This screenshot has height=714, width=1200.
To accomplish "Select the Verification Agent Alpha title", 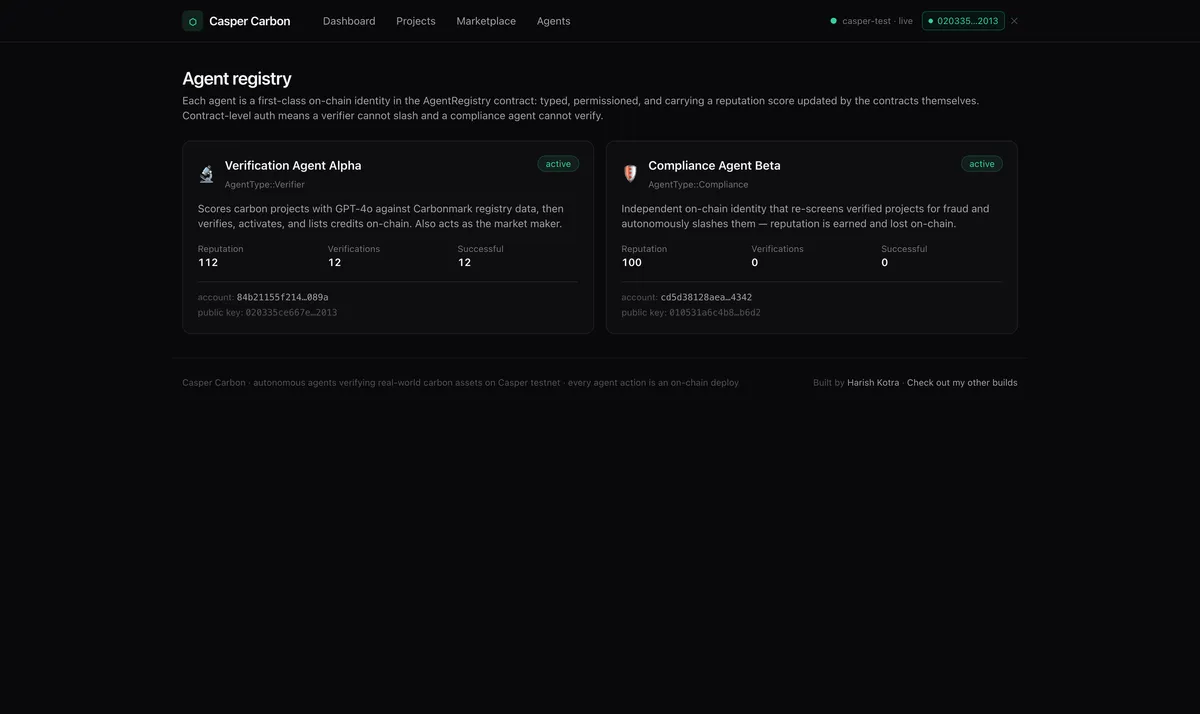I will pos(293,166).
